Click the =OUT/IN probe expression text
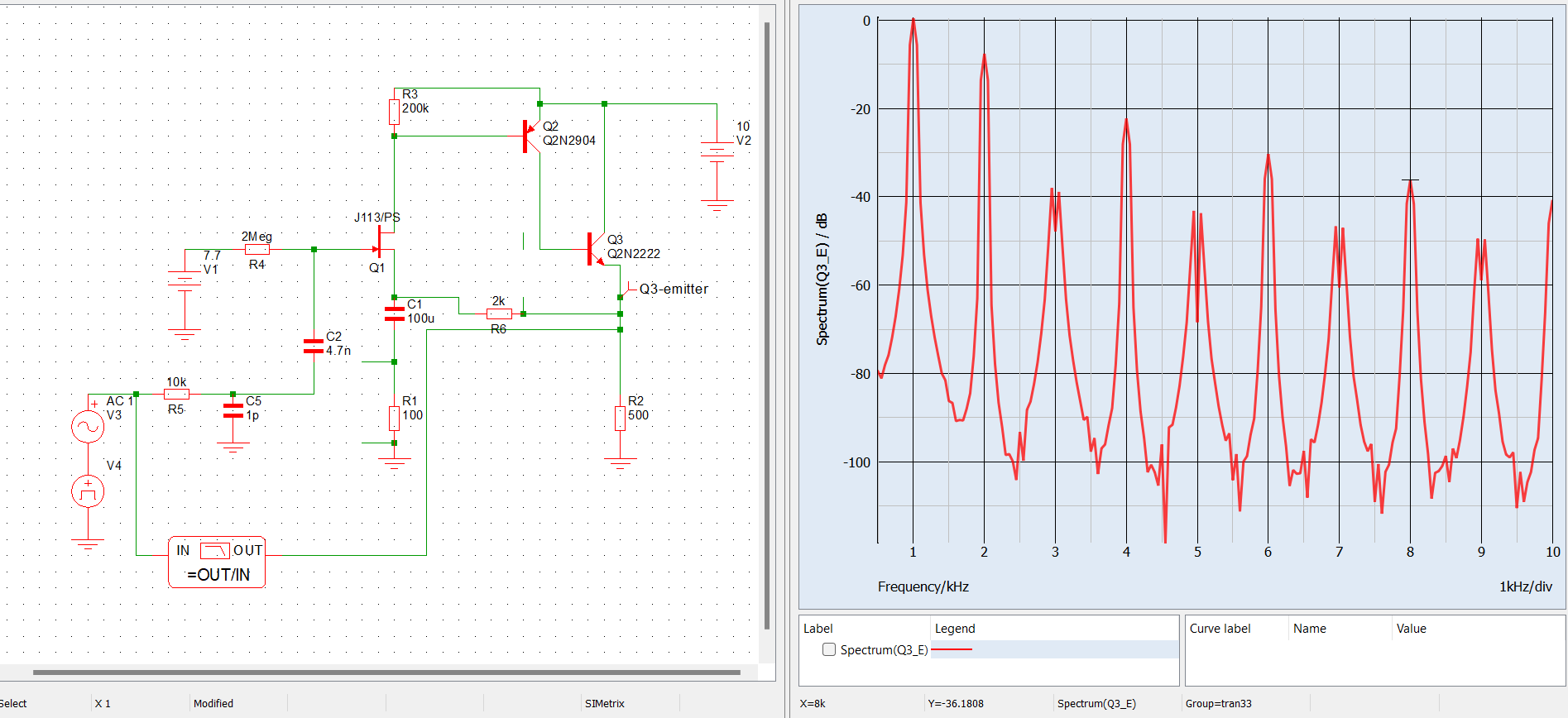Viewport: 1568px width, 718px height. point(218,574)
